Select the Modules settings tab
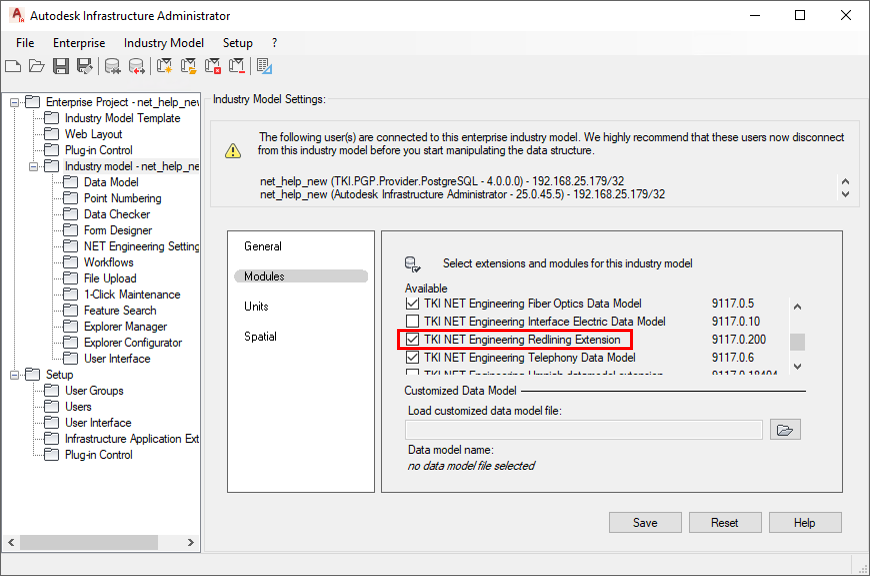Viewport: 870px width, 576px height. tap(301, 276)
